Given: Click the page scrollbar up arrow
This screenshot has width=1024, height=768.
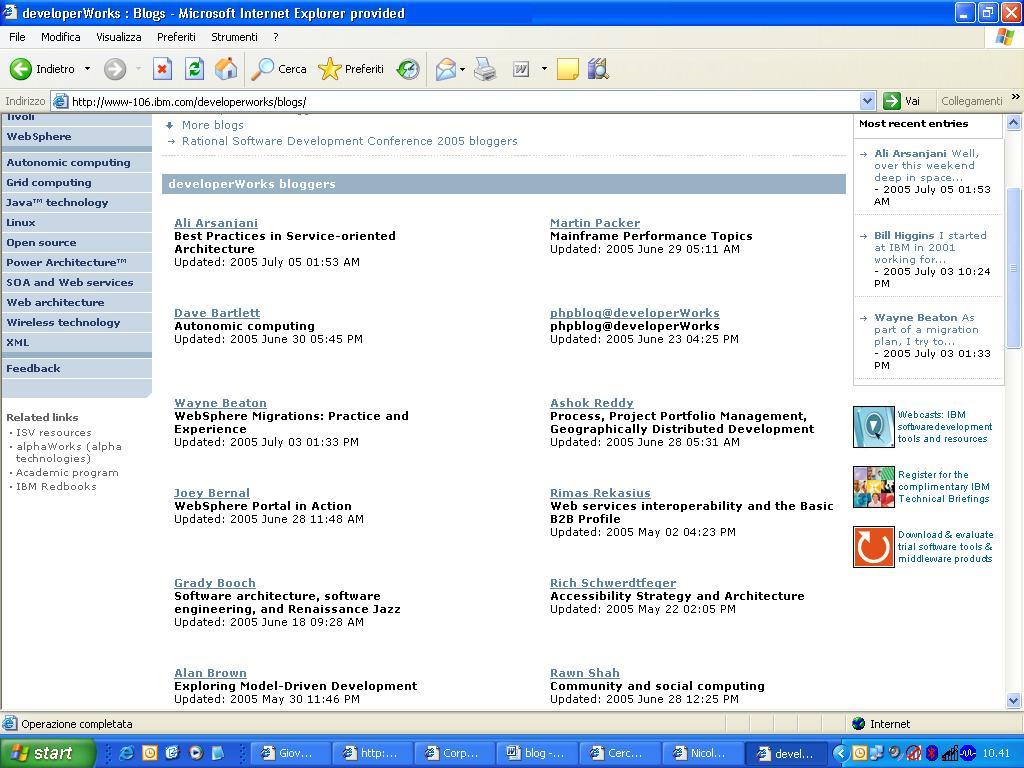Looking at the screenshot, I should (1014, 122).
